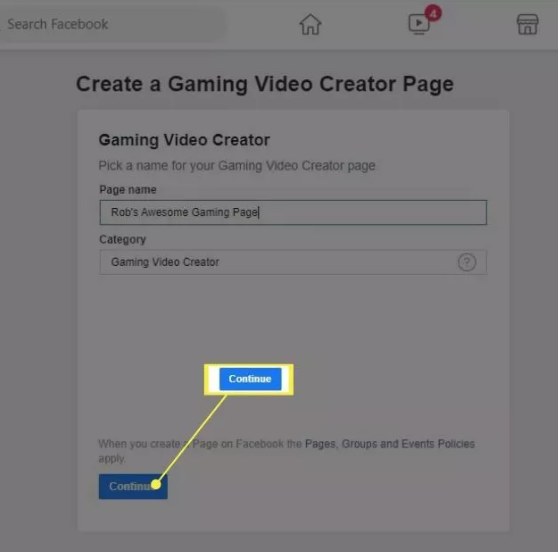Click the bottom Continue button under the policy text
Image resolution: width=558 pixels, height=552 pixels.
133,487
